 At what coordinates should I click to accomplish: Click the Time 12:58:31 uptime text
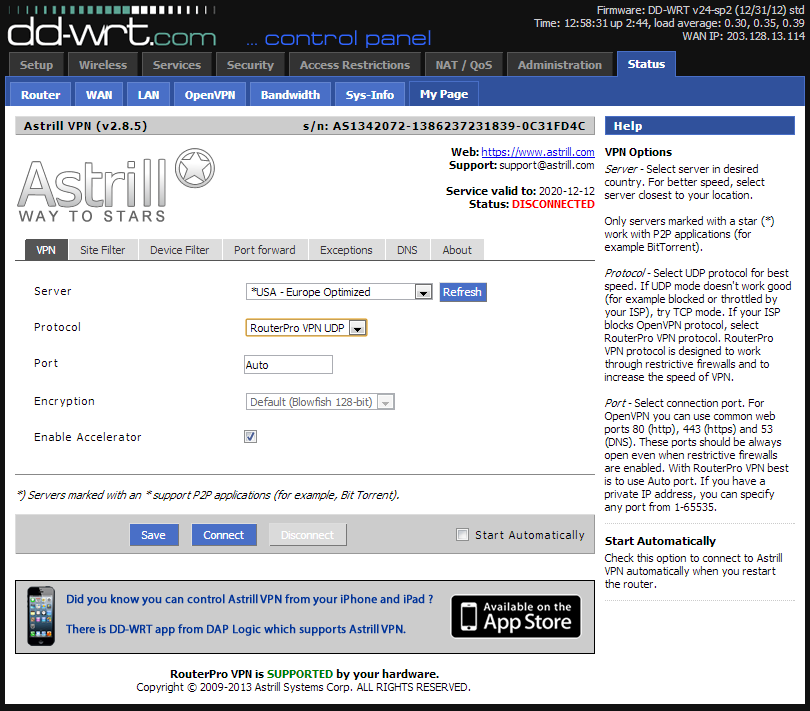pyautogui.click(x=669, y=23)
